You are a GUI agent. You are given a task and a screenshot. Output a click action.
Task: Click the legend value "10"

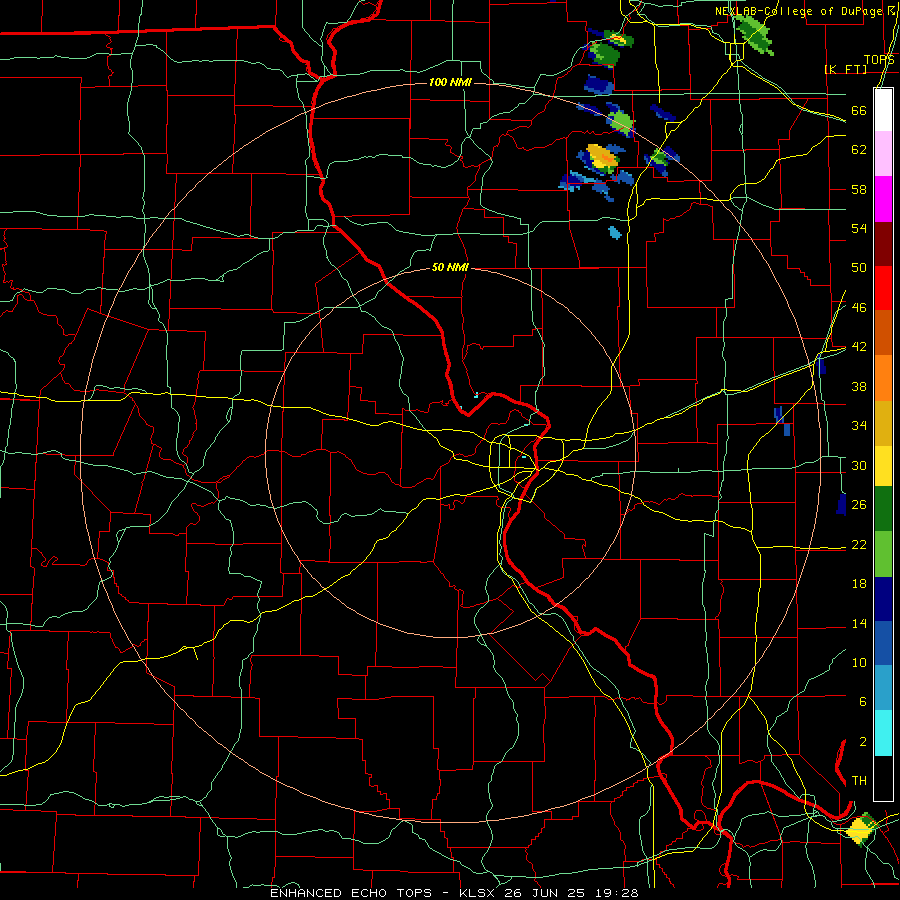(859, 662)
